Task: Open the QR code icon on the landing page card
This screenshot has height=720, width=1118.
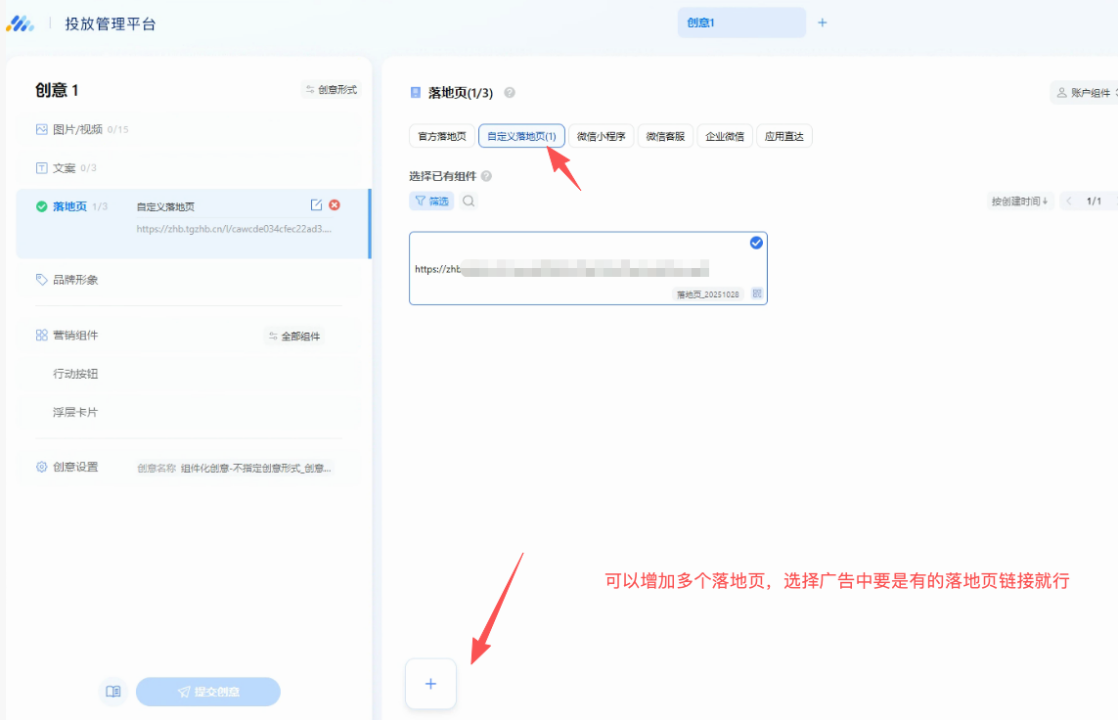Action: click(757, 294)
